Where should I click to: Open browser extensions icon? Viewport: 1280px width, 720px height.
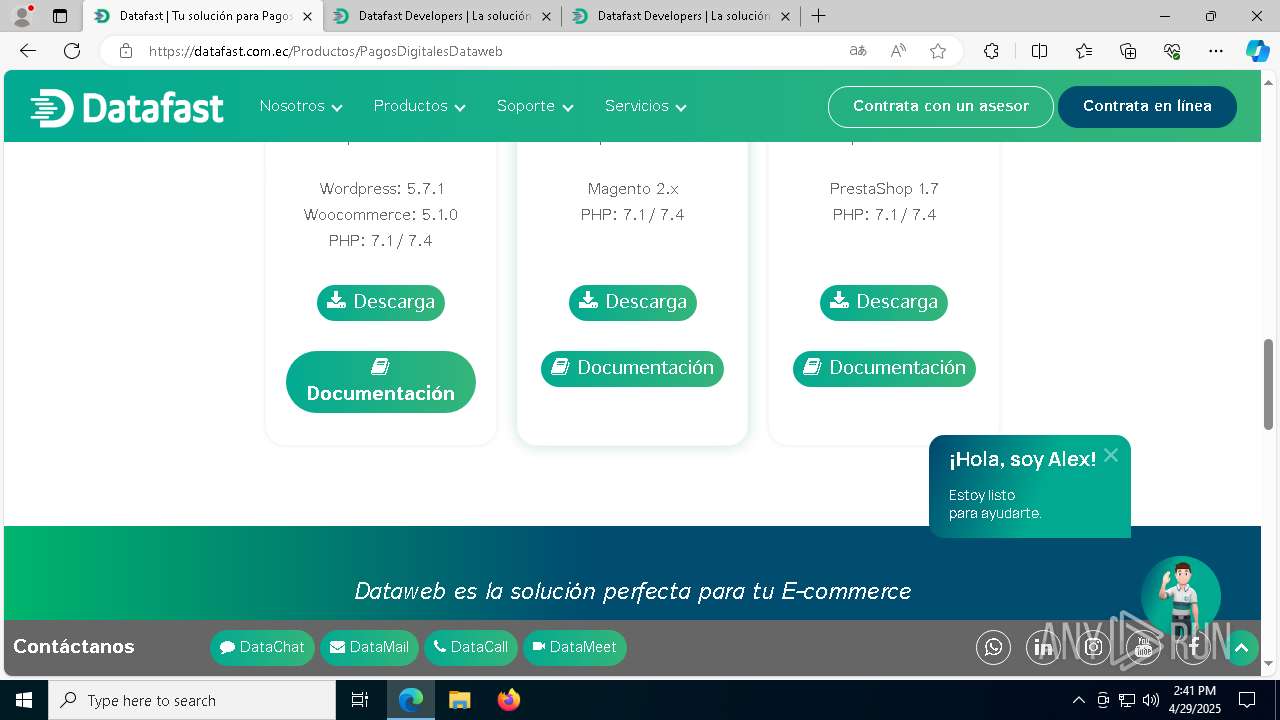click(x=991, y=51)
